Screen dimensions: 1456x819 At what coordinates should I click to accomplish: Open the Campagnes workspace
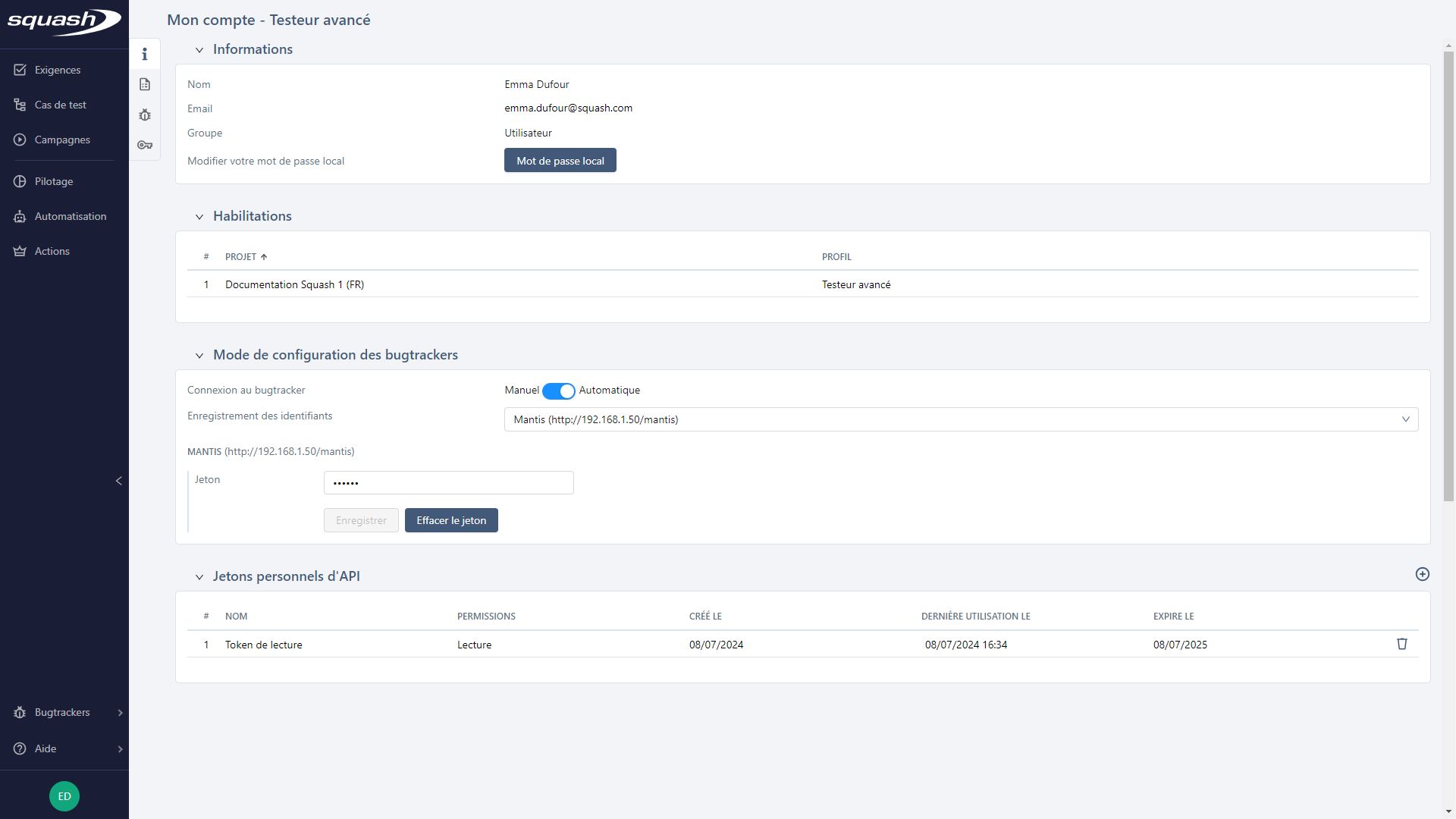click(x=62, y=140)
